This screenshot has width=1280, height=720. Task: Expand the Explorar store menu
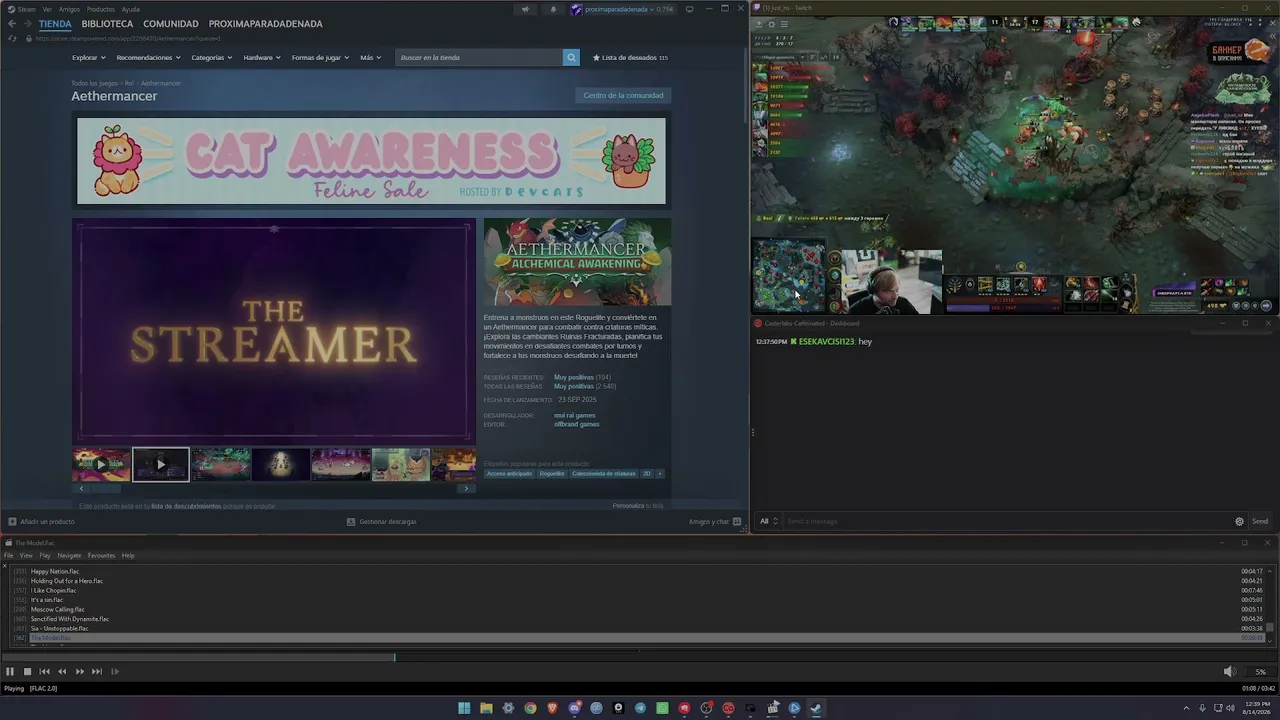click(x=88, y=58)
